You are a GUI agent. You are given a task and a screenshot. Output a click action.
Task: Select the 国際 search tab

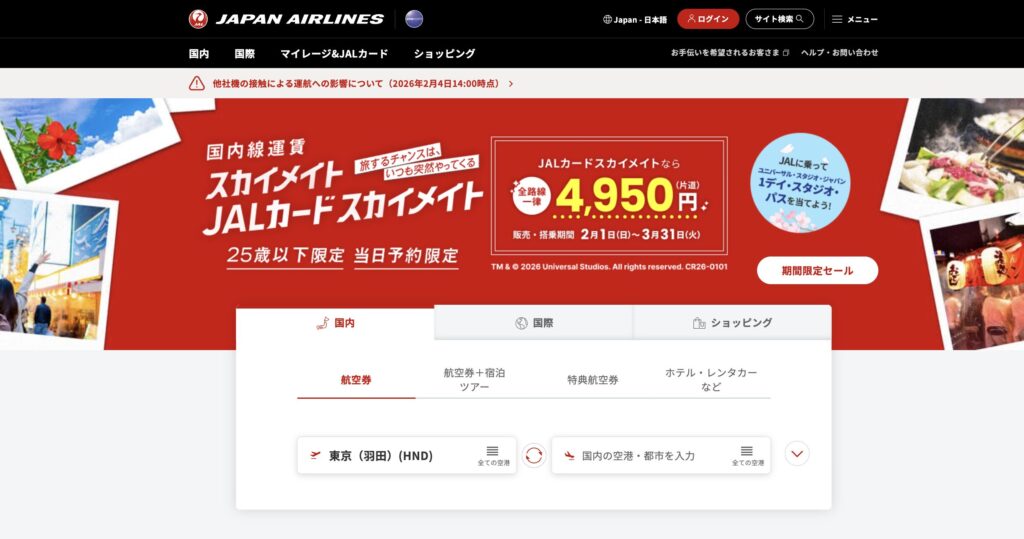534,323
